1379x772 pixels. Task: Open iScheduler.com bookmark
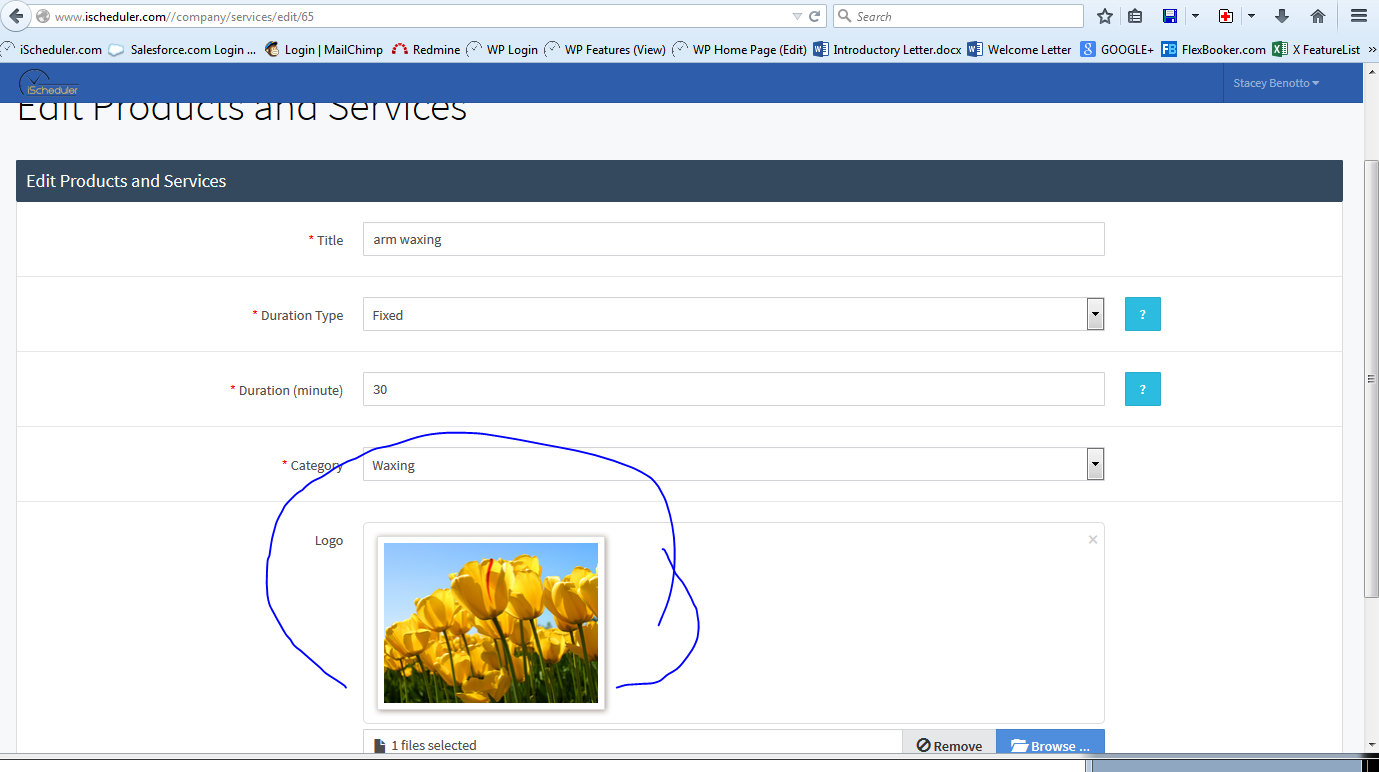[x=52, y=49]
